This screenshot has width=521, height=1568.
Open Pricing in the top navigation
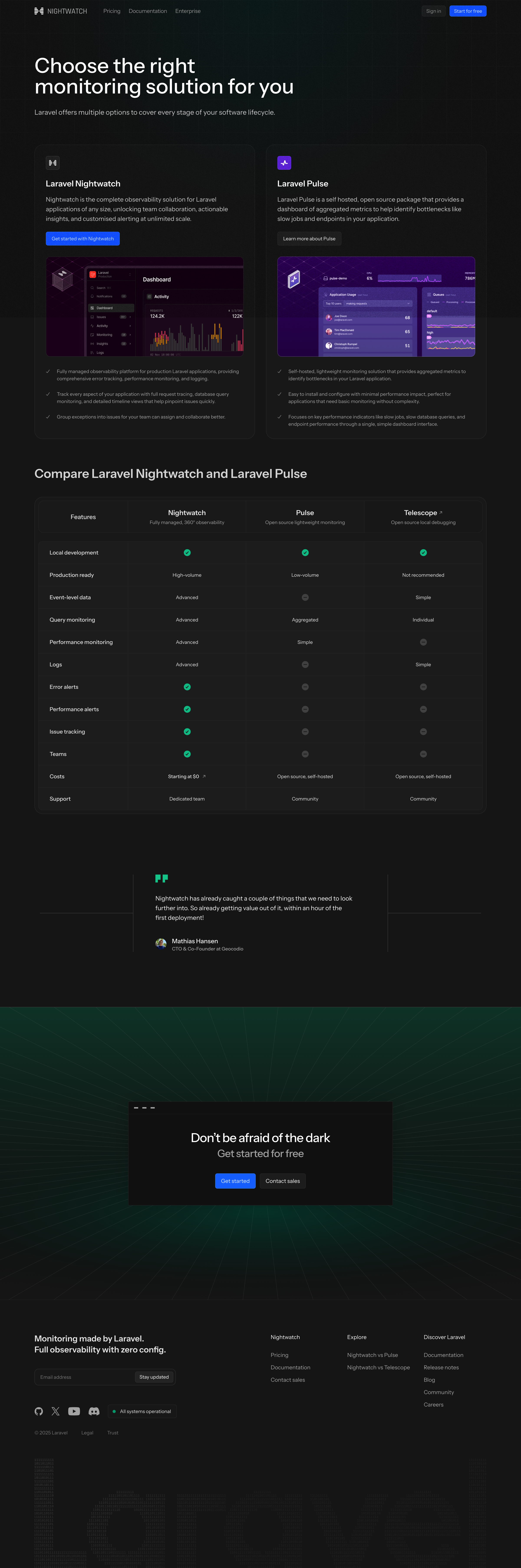(x=112, y=11)
